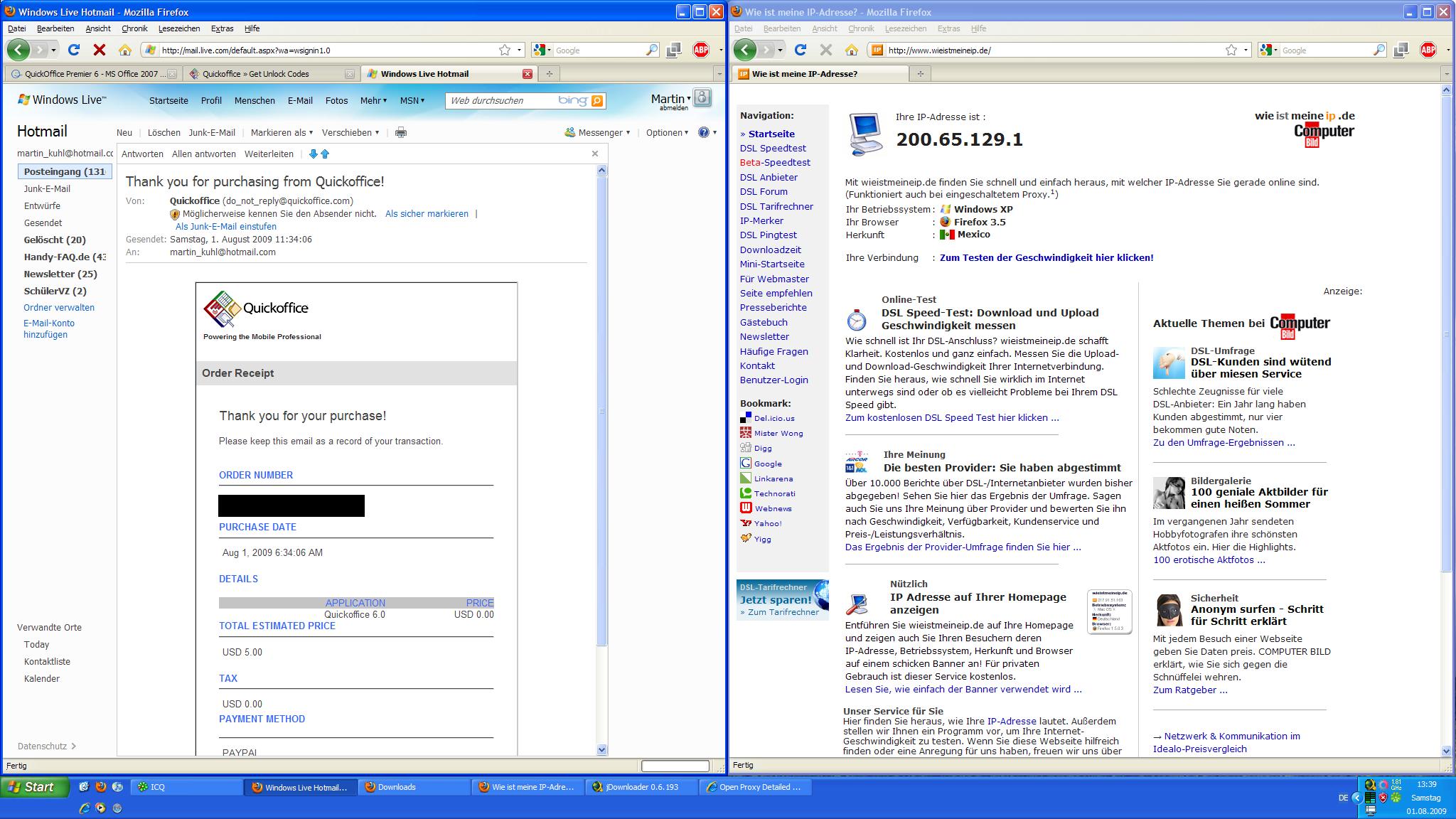Open Messenger dropdown in Hotmail
The width and height of the screenshot is (1456, 819).
click(x=598, y=132)
